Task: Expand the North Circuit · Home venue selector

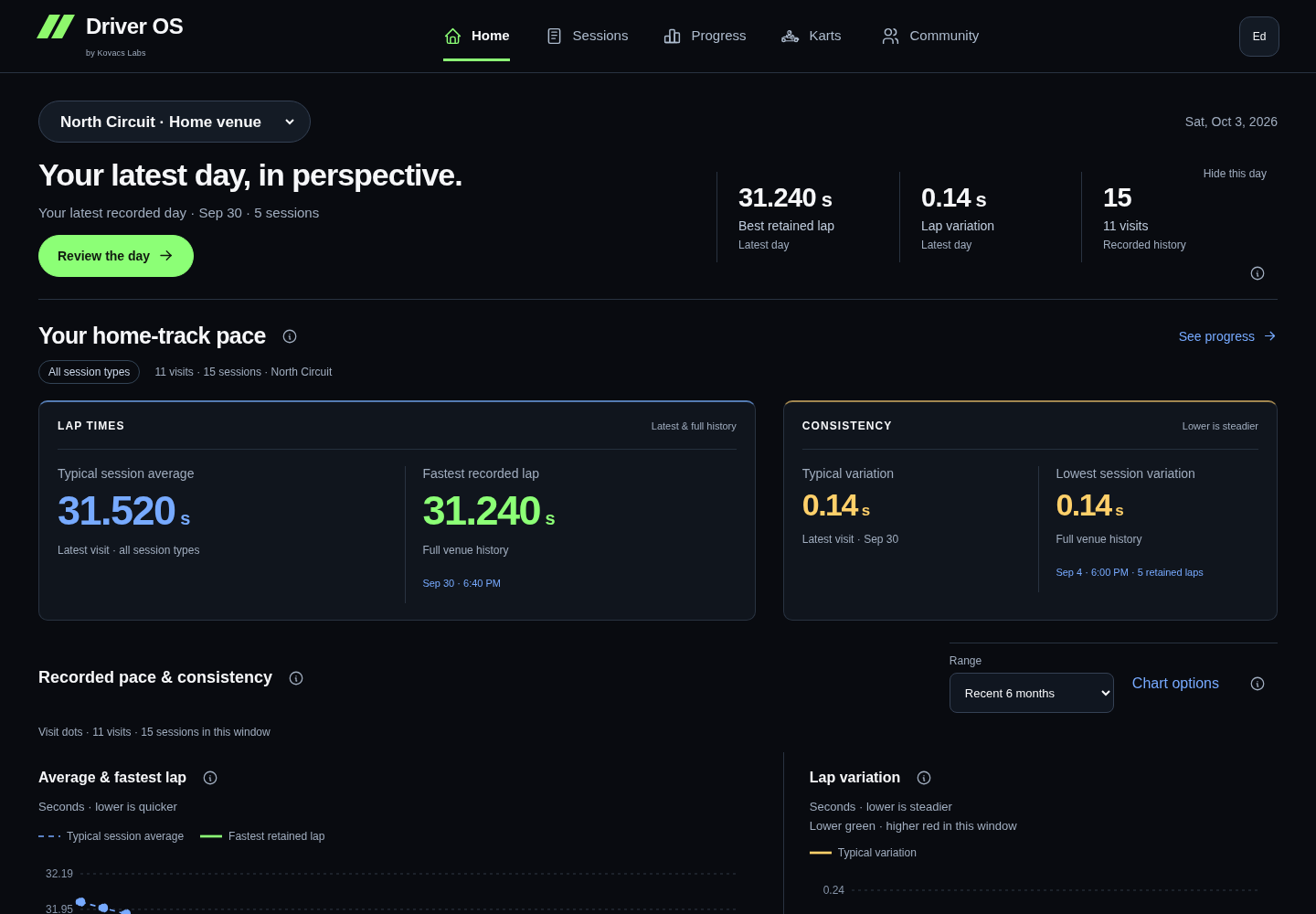Action: click(175, 122)
